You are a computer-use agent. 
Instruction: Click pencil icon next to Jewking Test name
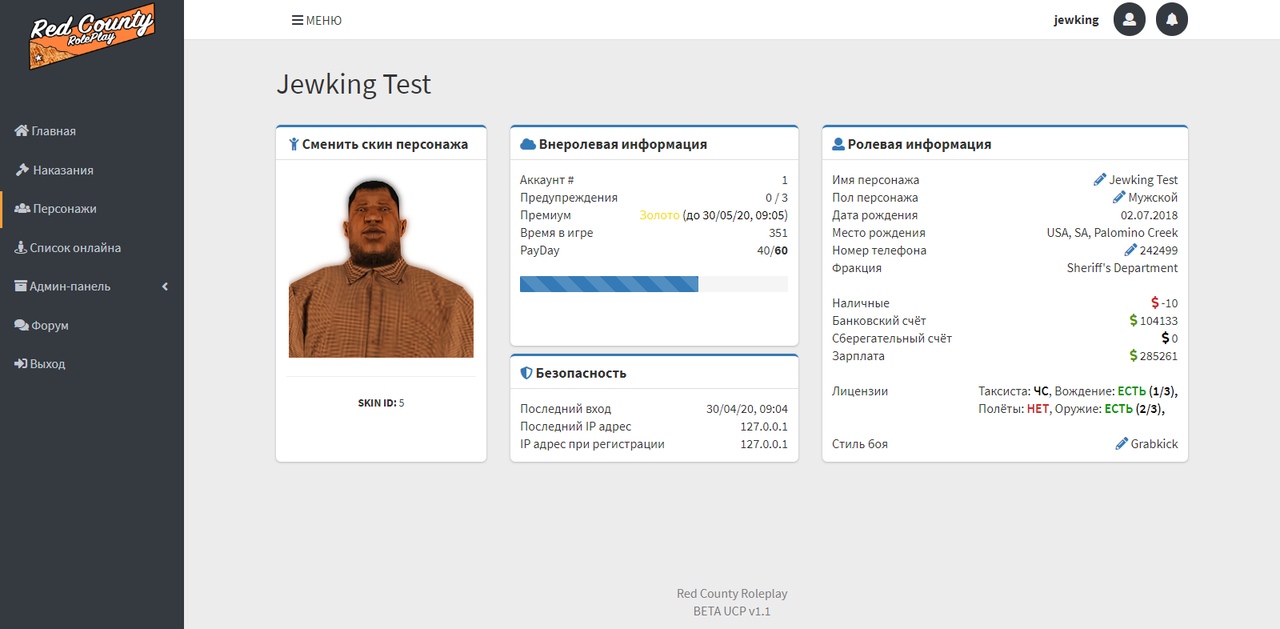coord(1100,180)
